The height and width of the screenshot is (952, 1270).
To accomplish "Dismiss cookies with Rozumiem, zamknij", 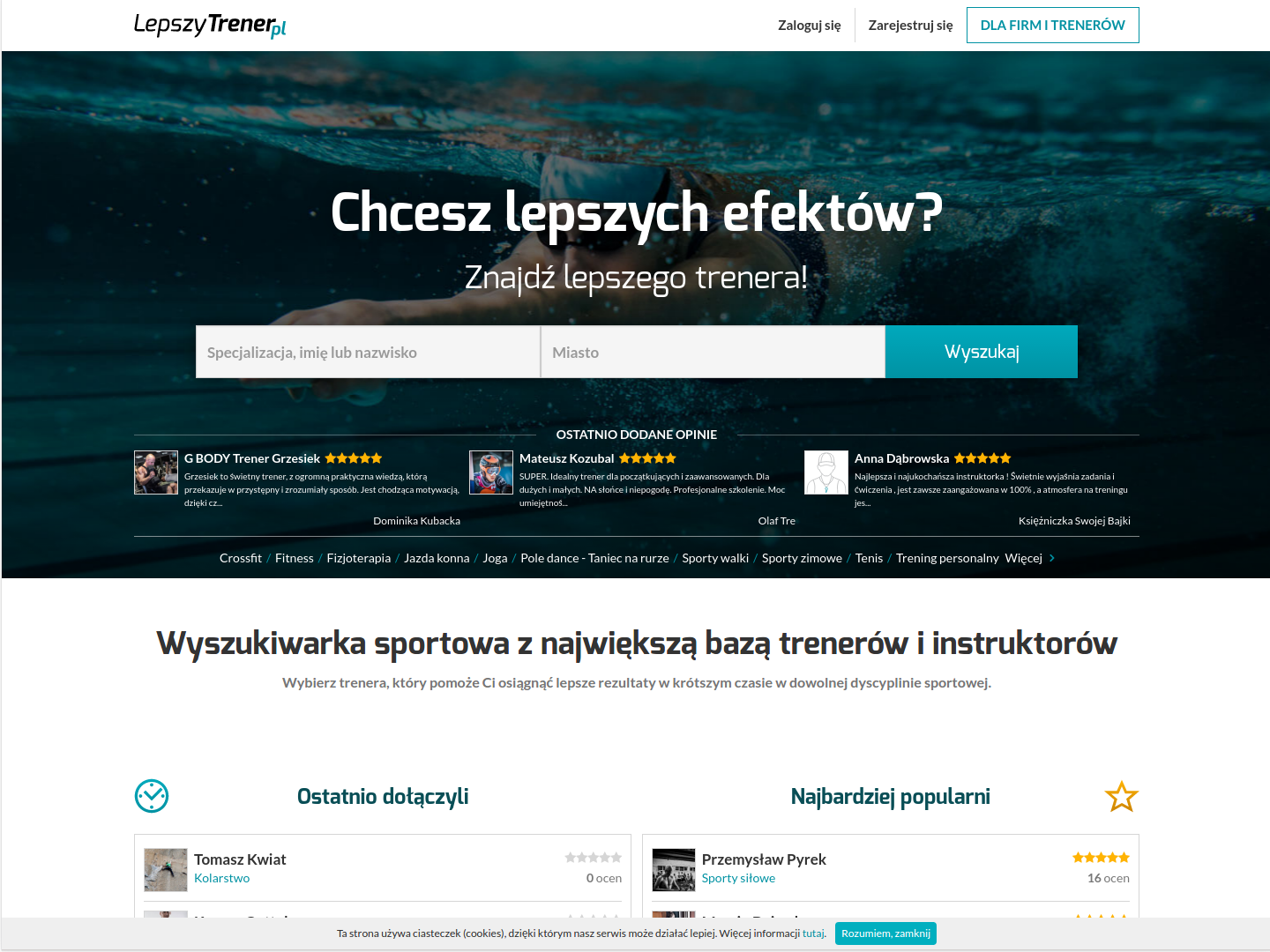I will tap(885, 933).
